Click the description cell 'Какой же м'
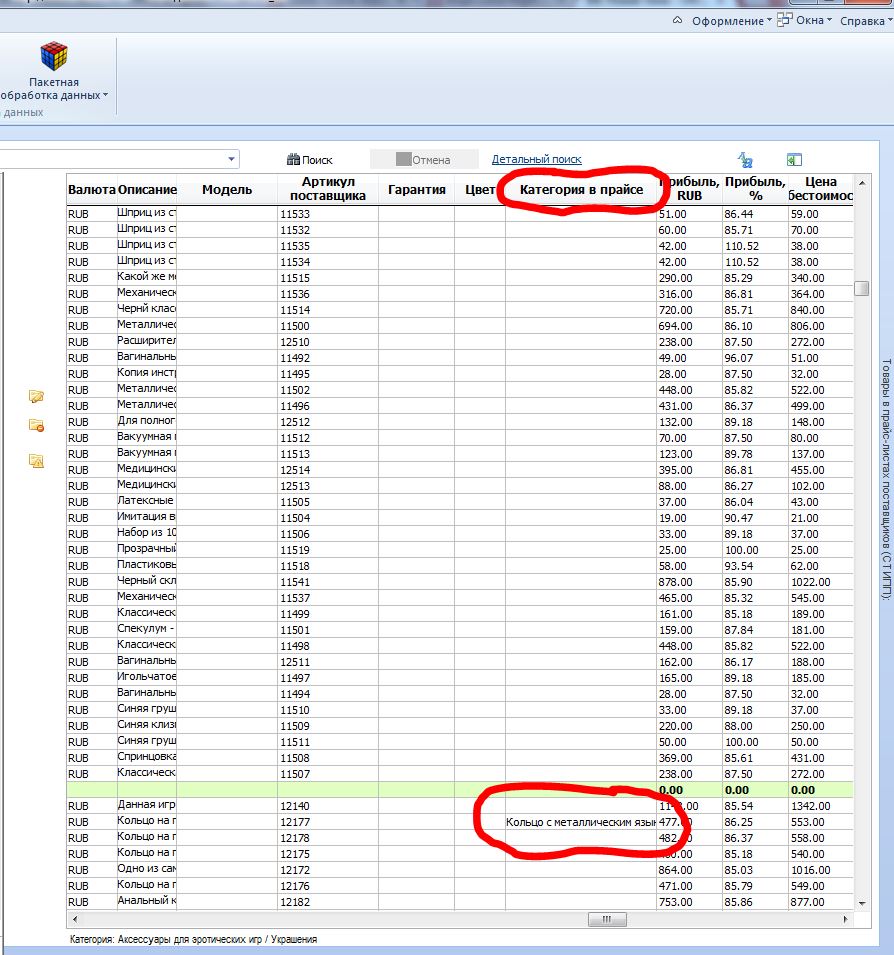The image size is (894, 955). 147,277
